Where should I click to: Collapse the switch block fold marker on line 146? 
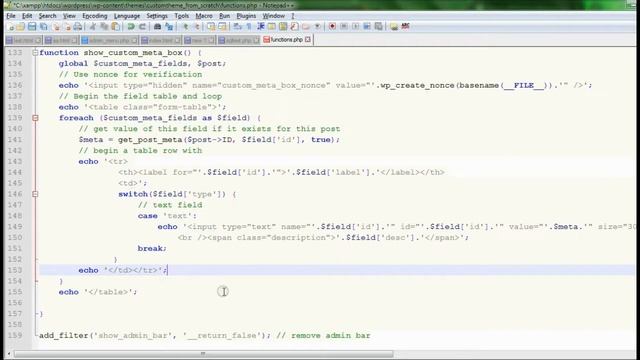click(35, 194)
